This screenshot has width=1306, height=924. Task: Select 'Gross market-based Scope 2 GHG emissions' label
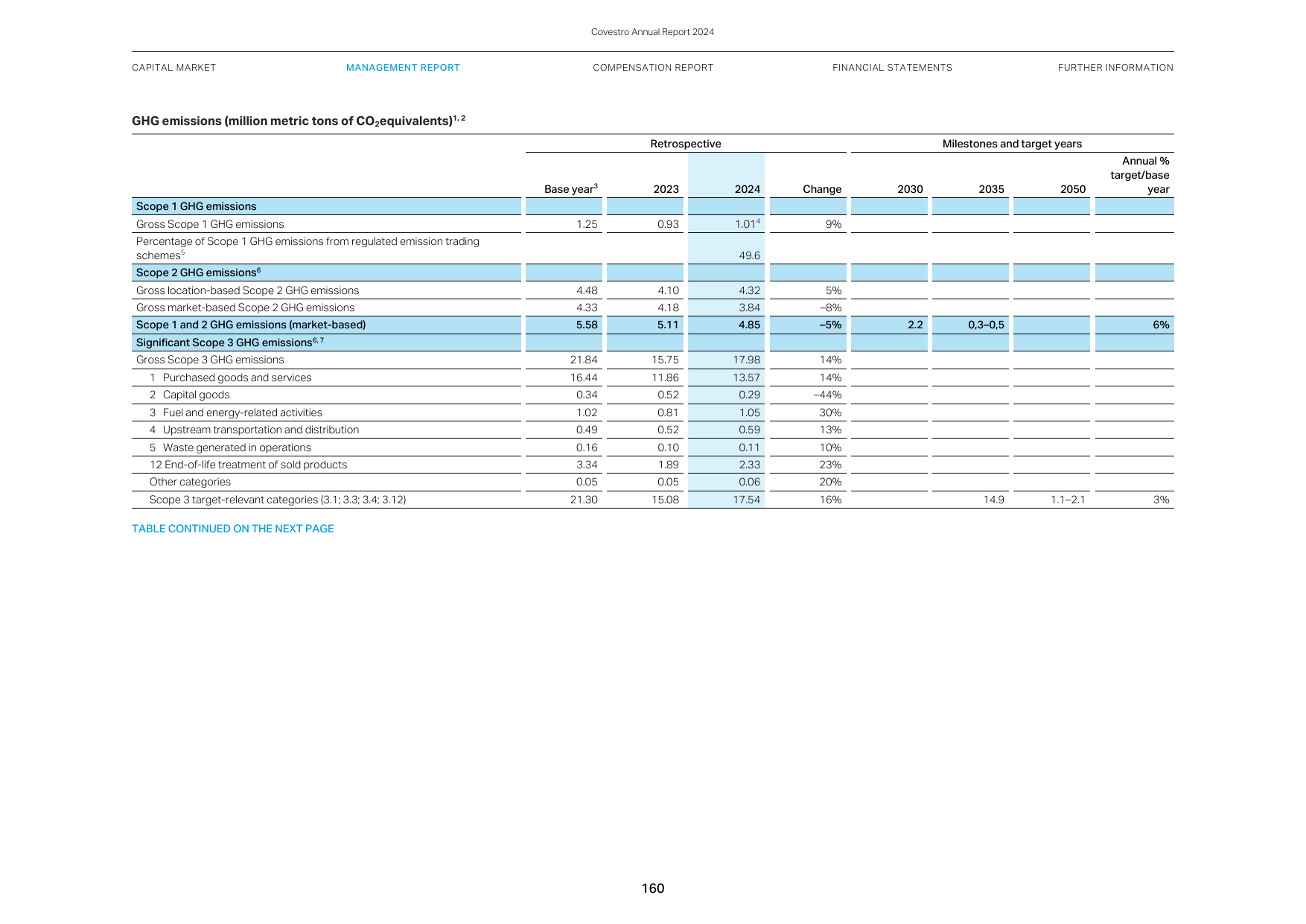[x=245, y=308]
